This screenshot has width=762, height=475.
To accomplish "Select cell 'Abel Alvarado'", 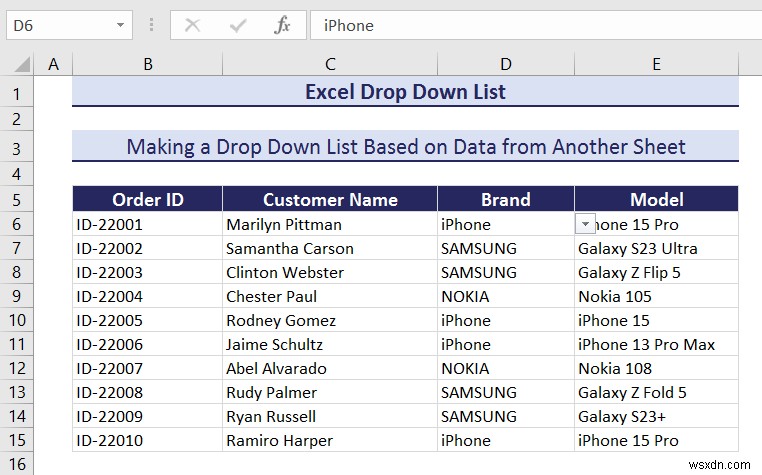I will click(x=330, y=368).
